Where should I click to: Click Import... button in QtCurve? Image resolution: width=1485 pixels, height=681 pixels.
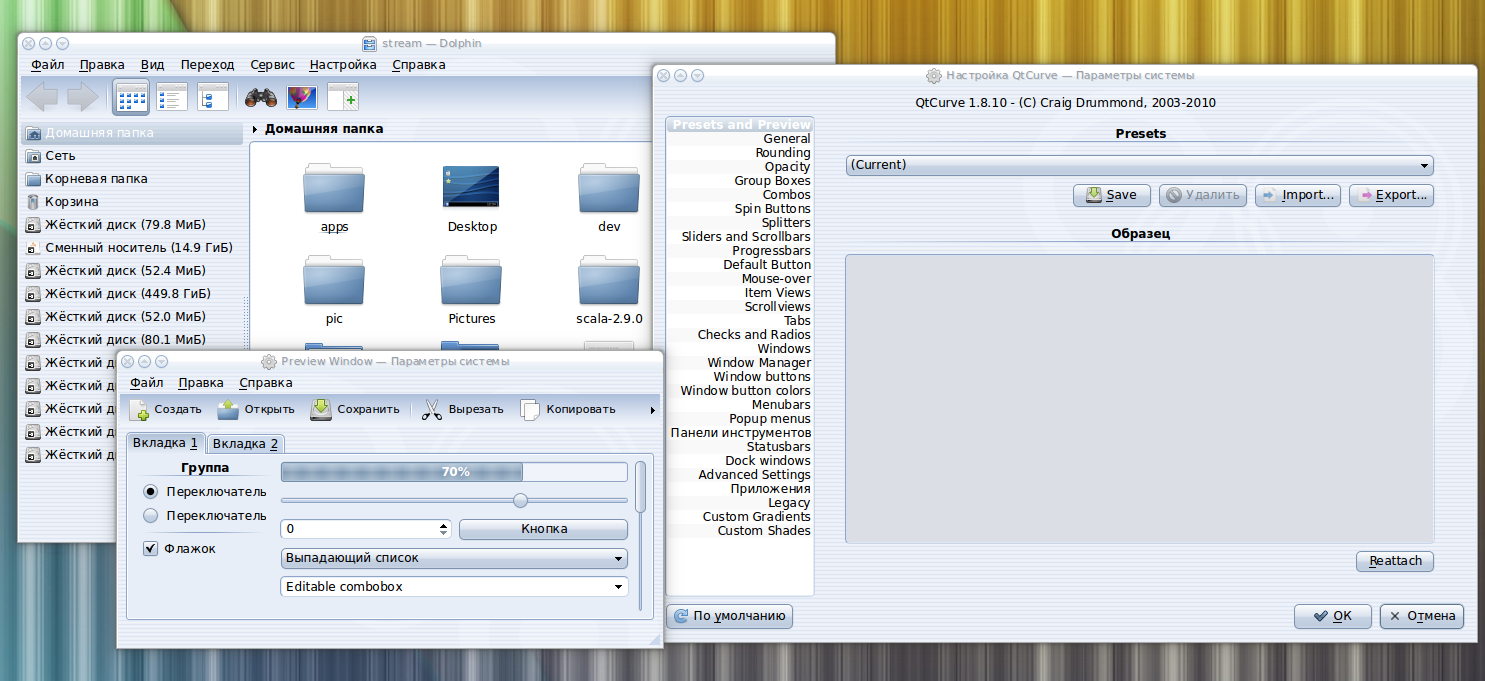[1298, 195]
